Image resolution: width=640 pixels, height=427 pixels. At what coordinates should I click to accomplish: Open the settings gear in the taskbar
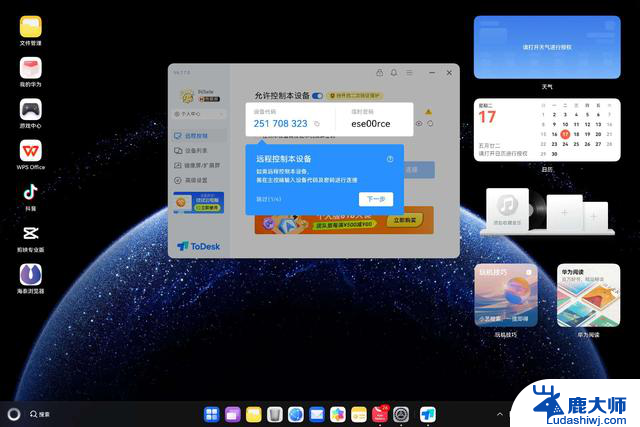401,415
